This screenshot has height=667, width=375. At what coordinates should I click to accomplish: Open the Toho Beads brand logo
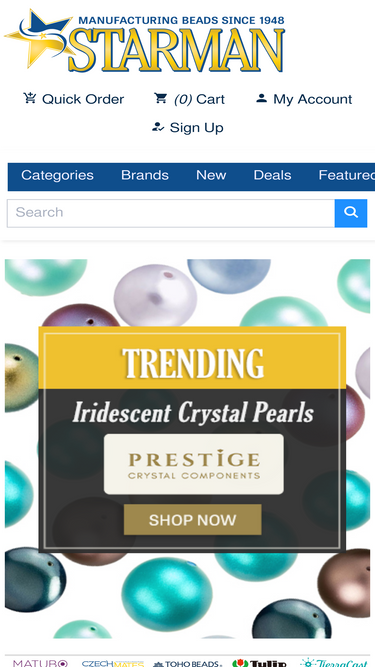coord(188,664)
